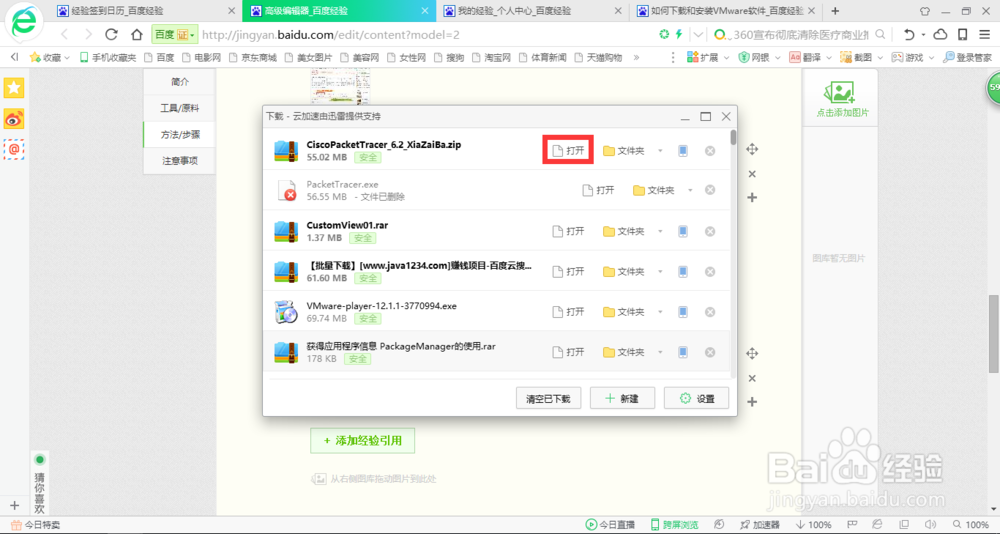Open download 设置 button
This screenshot has width=1000, height=534.
696,398
